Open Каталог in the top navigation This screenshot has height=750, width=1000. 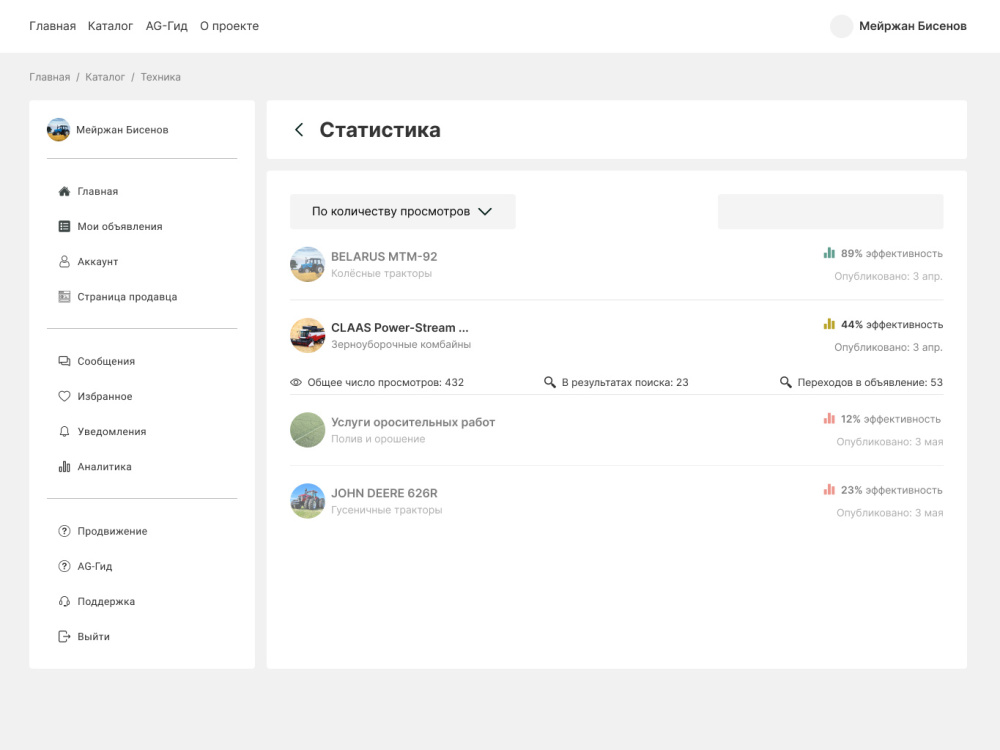(110, 26)
